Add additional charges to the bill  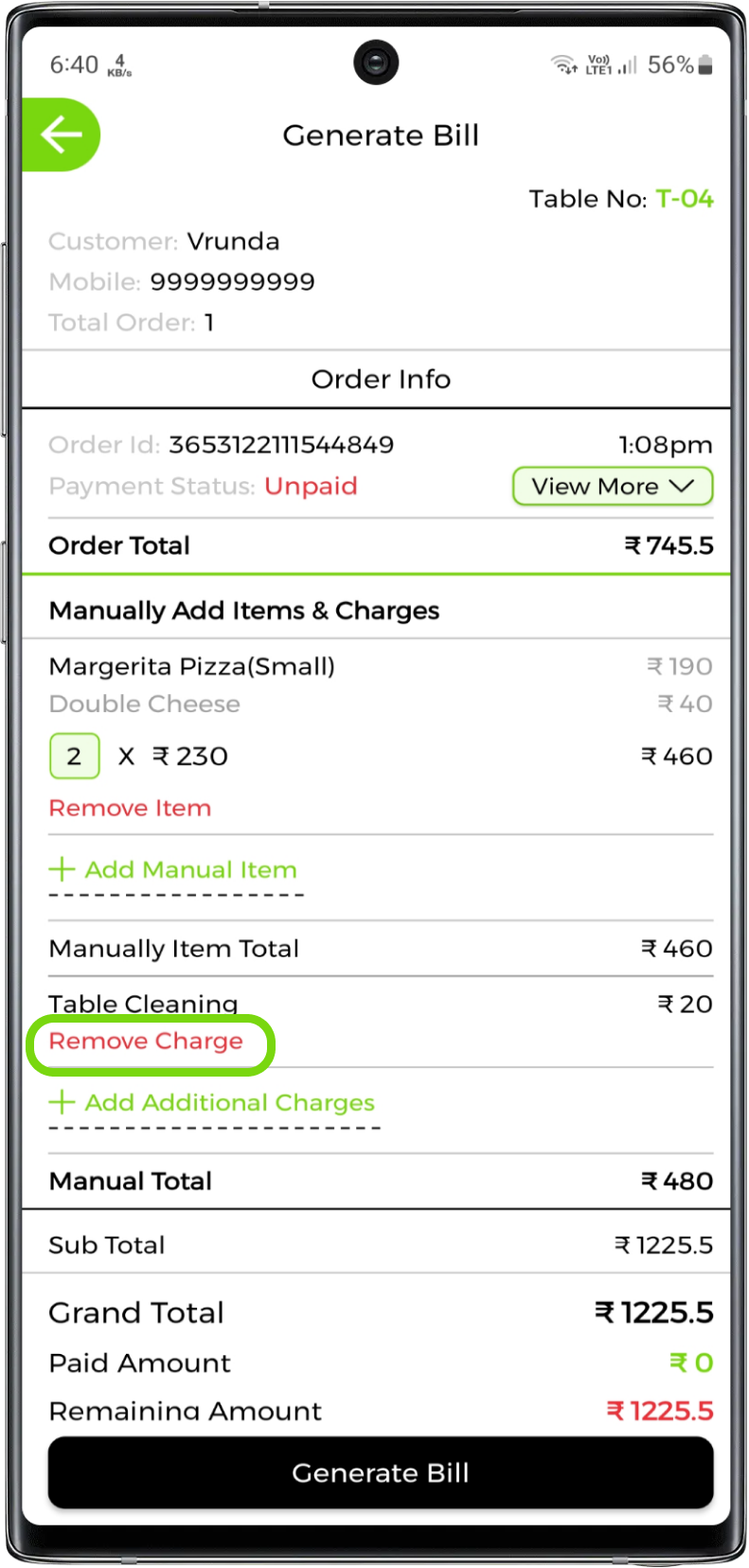coord(229,1103)
